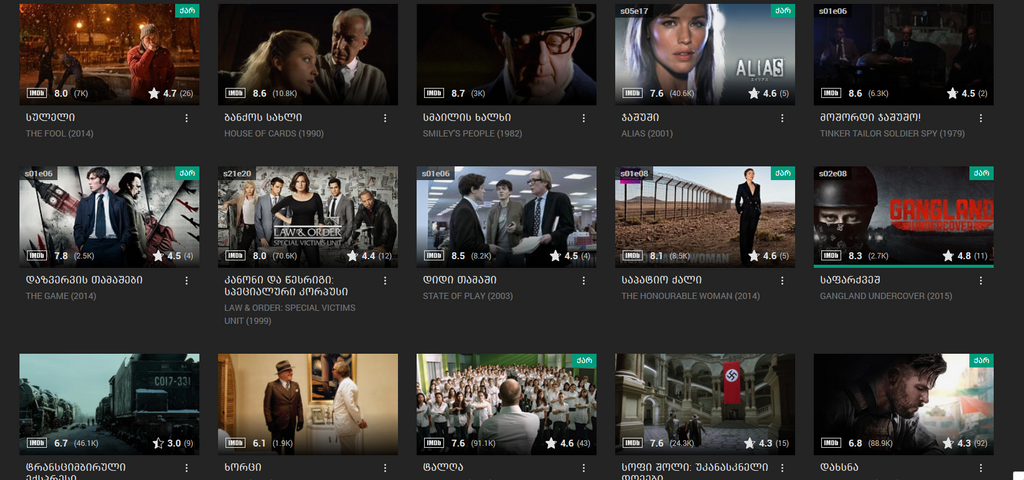Click s21e20 episode badge on Law & Order
1024x480 pixels.
click(236, 173)
